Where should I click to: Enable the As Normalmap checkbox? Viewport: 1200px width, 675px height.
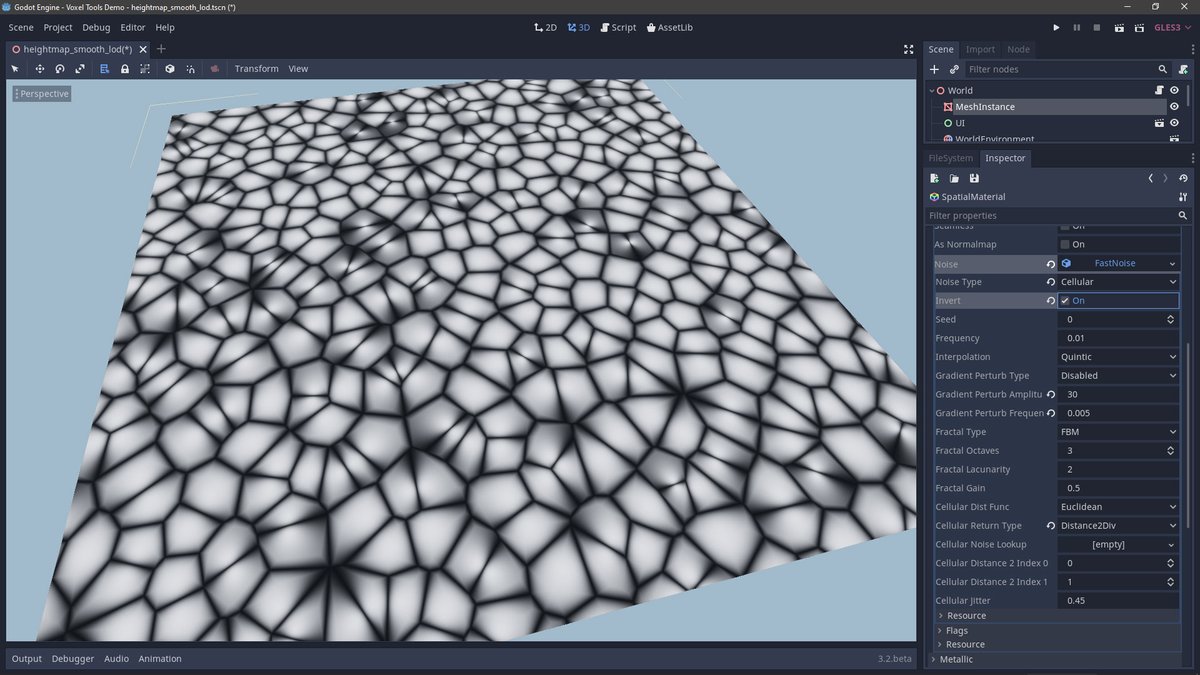click(x=1065, y=245)
